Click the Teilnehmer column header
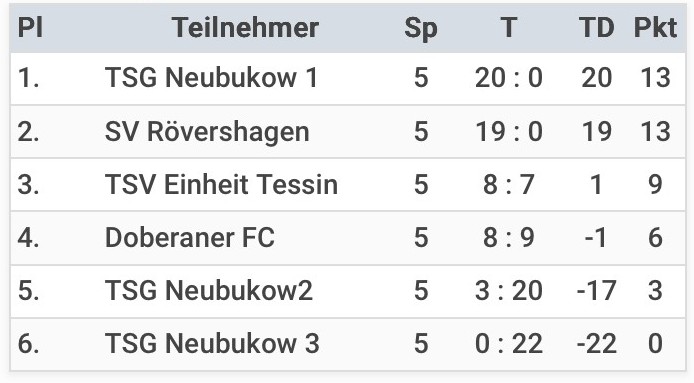Image resolution: width=694 pixels, height=383 pixels. coord(245,27)
